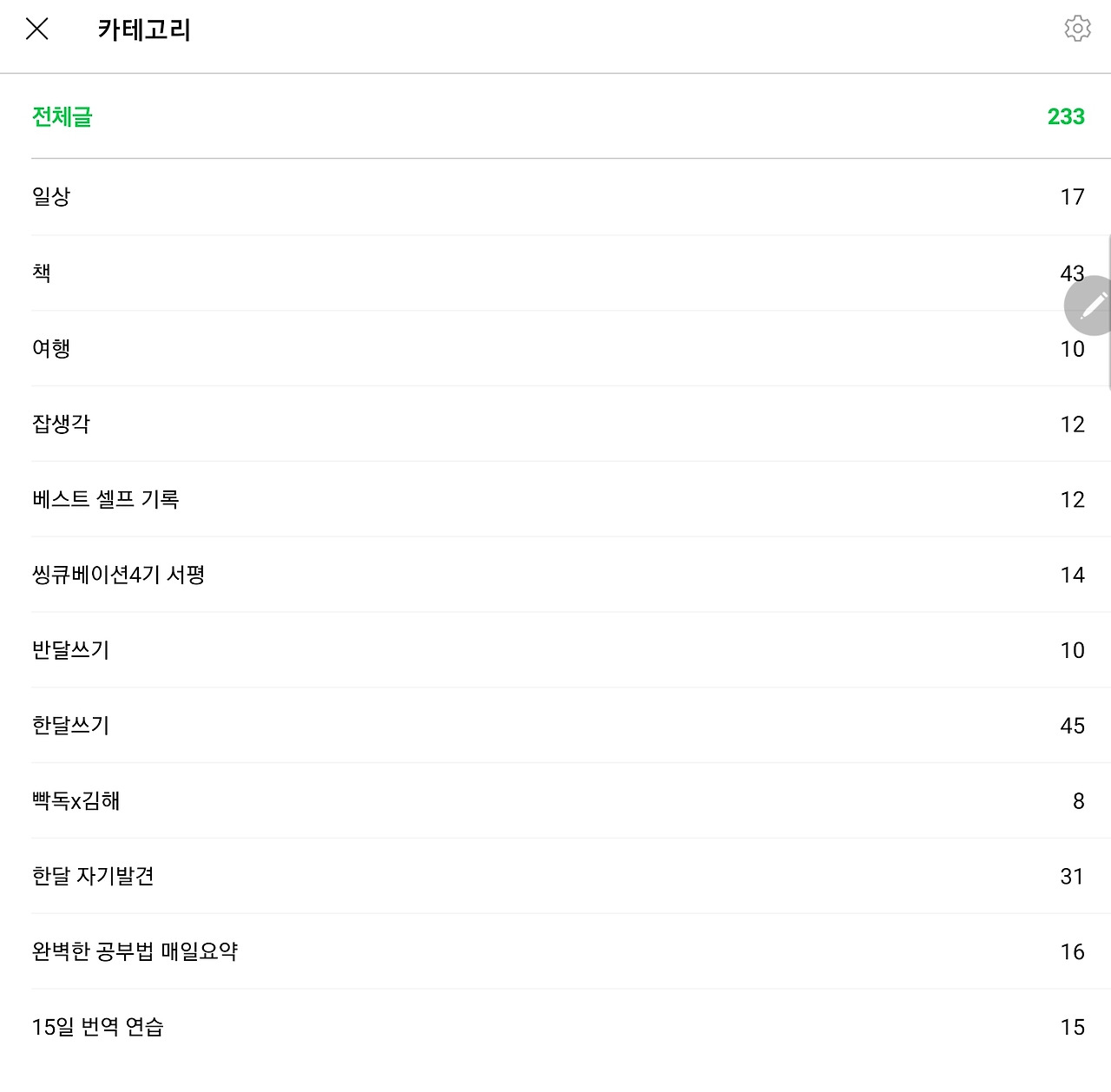1111x1092 pixels.
Task: Click the 카테고리 header title
Action: (144, 30)
